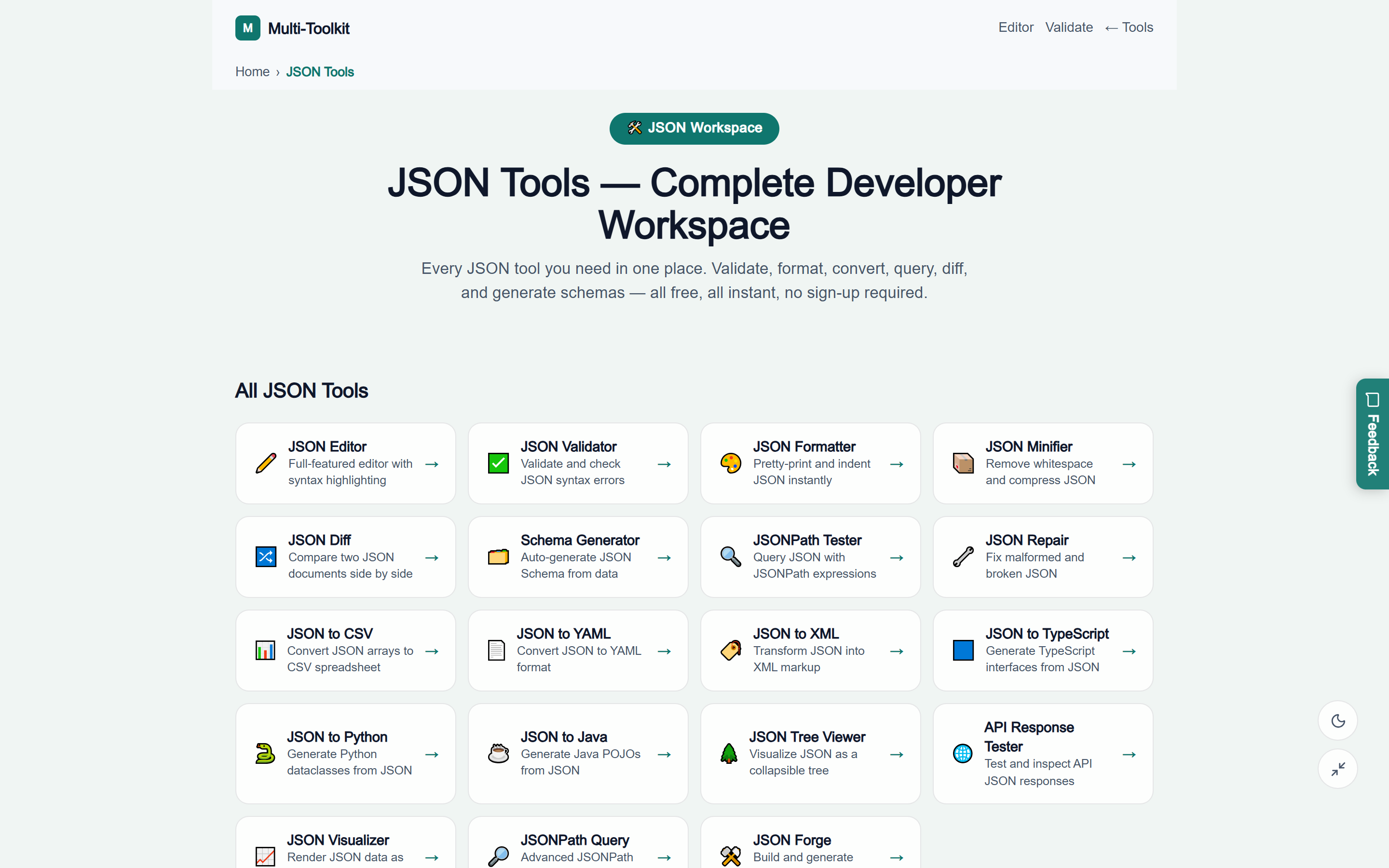The width and height of the screenshot is (1389, 868).
Task: Click the snake icon on JSON to Python
Action: pyautogui.click(x=265, y=754)
